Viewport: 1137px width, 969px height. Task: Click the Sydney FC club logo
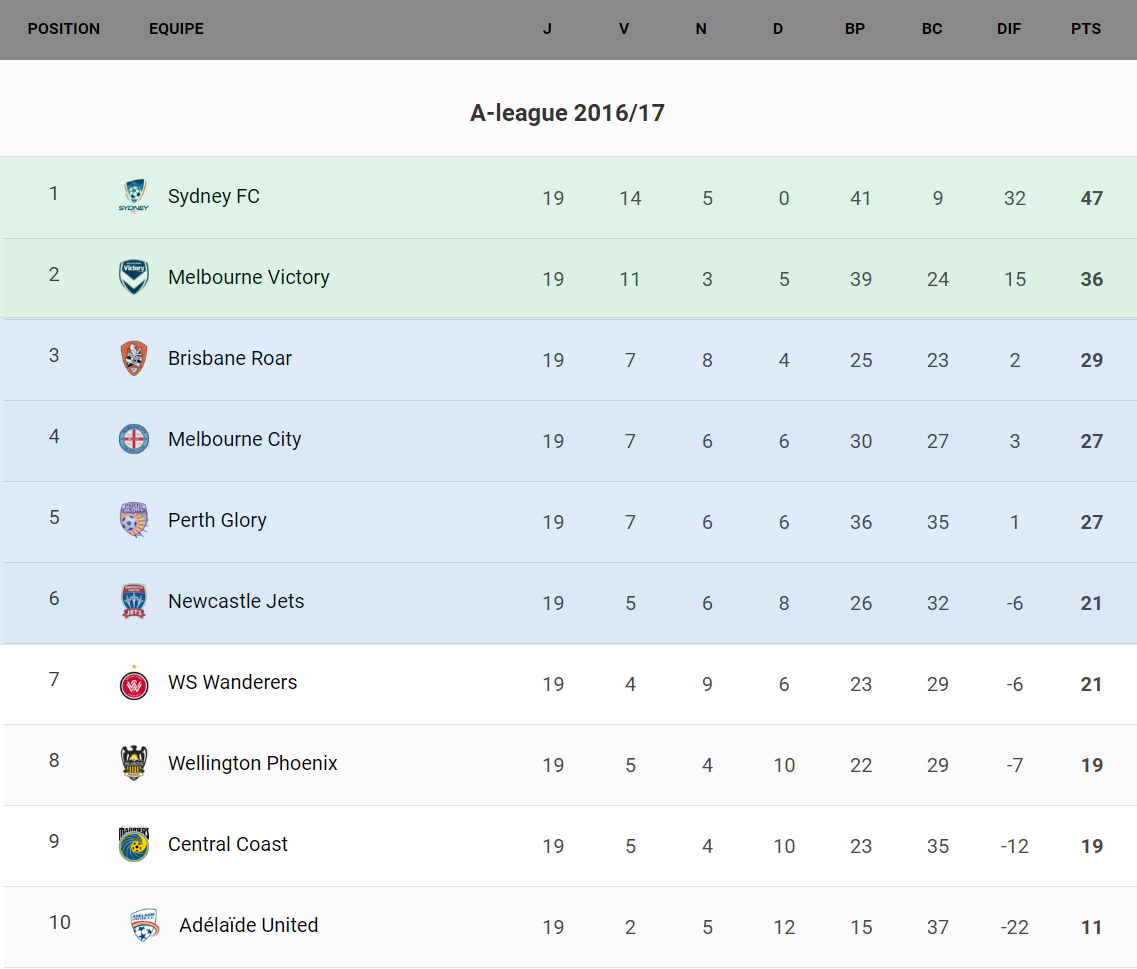tap(134, 196)
